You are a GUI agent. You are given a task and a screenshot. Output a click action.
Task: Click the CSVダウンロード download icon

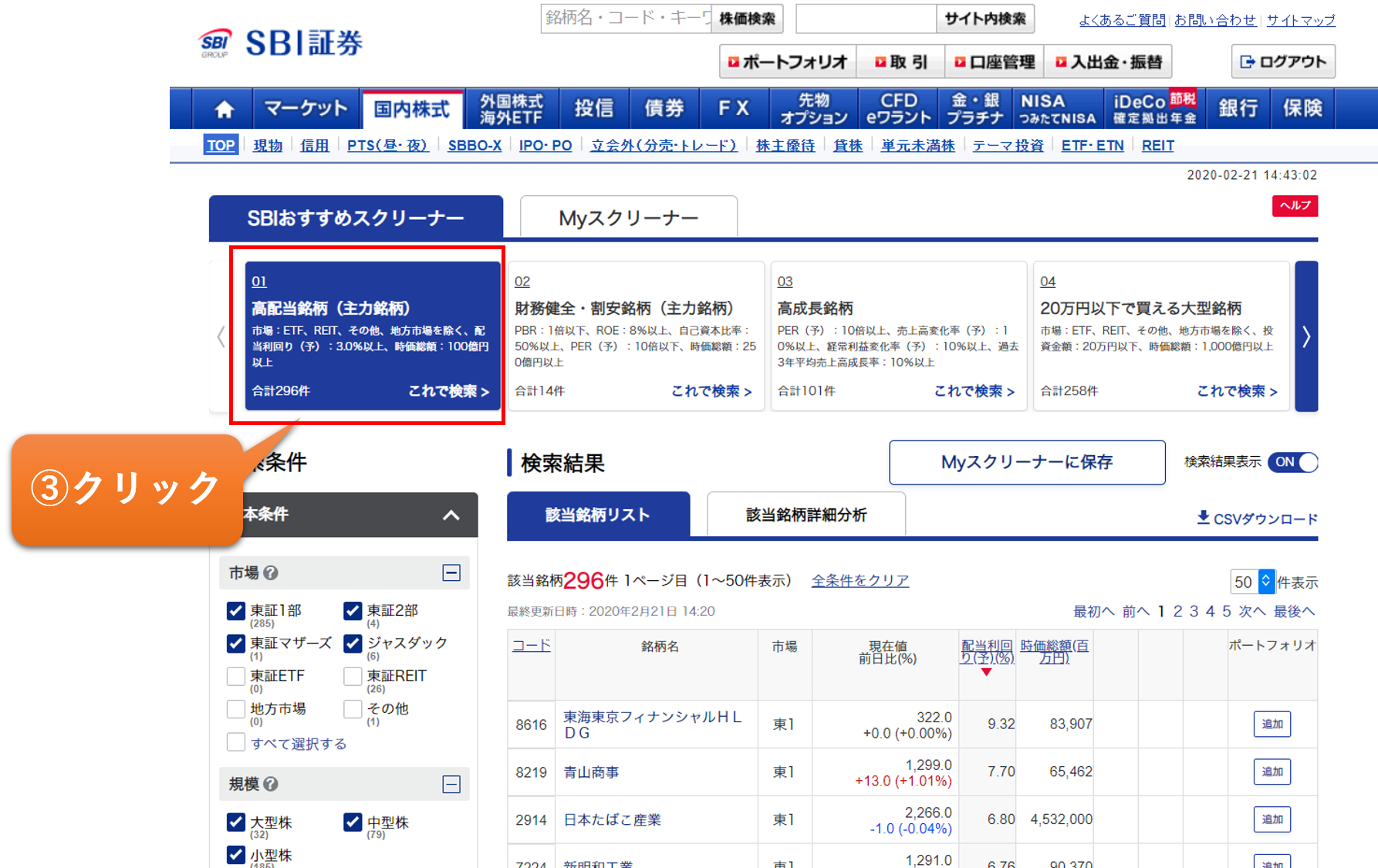click(x=1203, y=518)
